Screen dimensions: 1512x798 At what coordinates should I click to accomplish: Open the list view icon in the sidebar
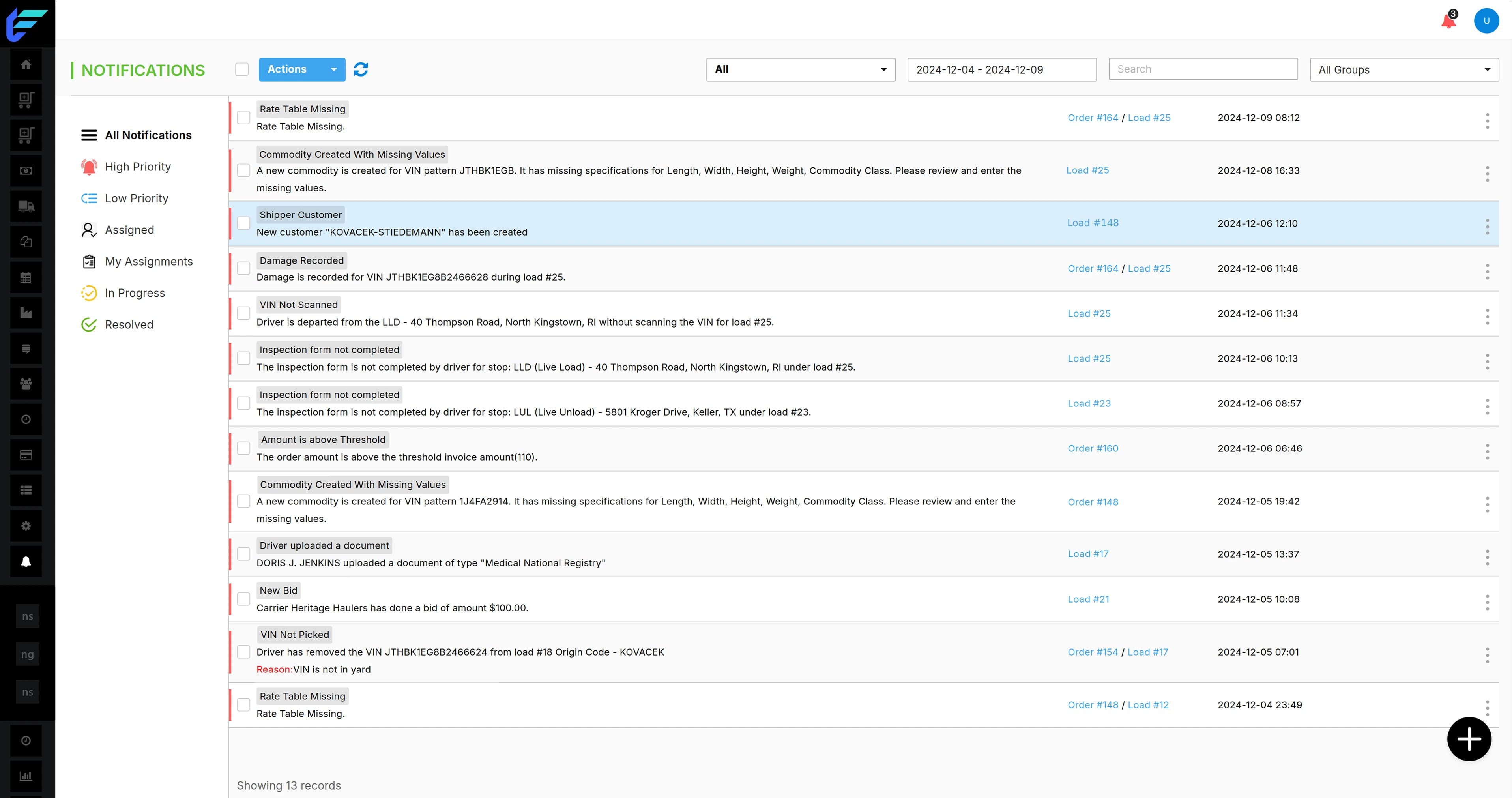26,490
